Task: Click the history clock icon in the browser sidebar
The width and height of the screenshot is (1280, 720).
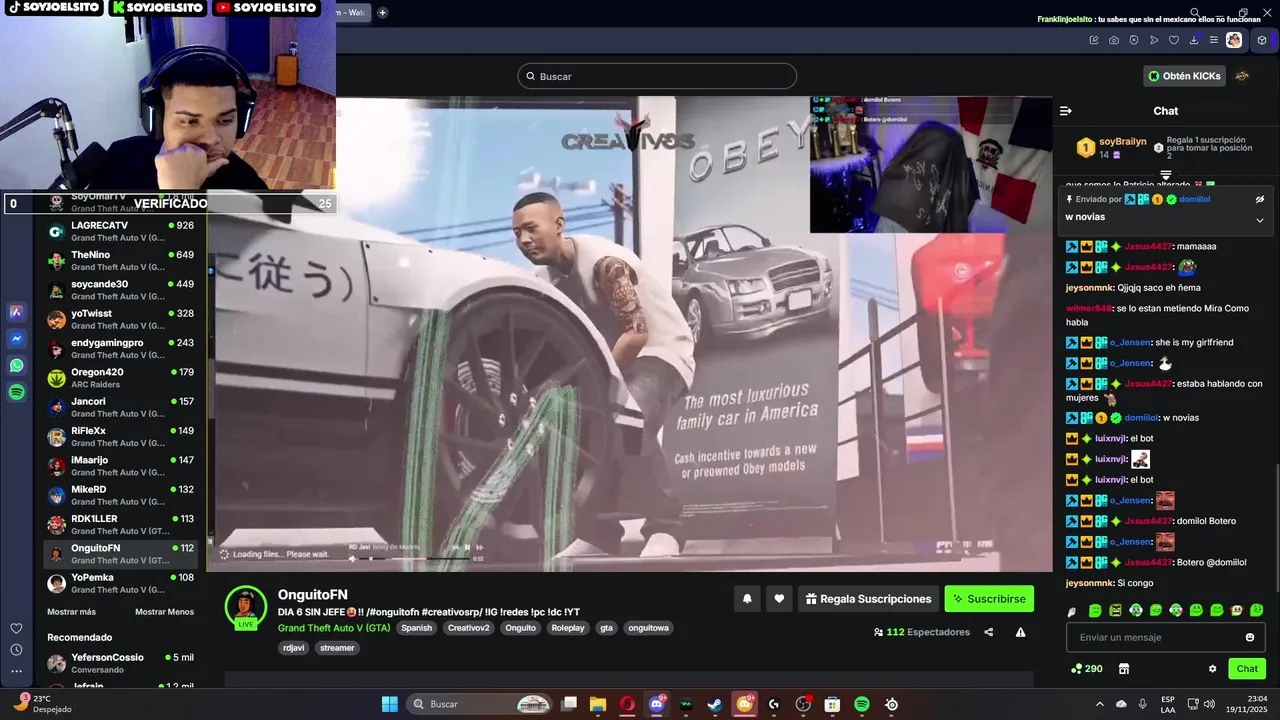Action: pyautogui.click(x=16, y=649)
